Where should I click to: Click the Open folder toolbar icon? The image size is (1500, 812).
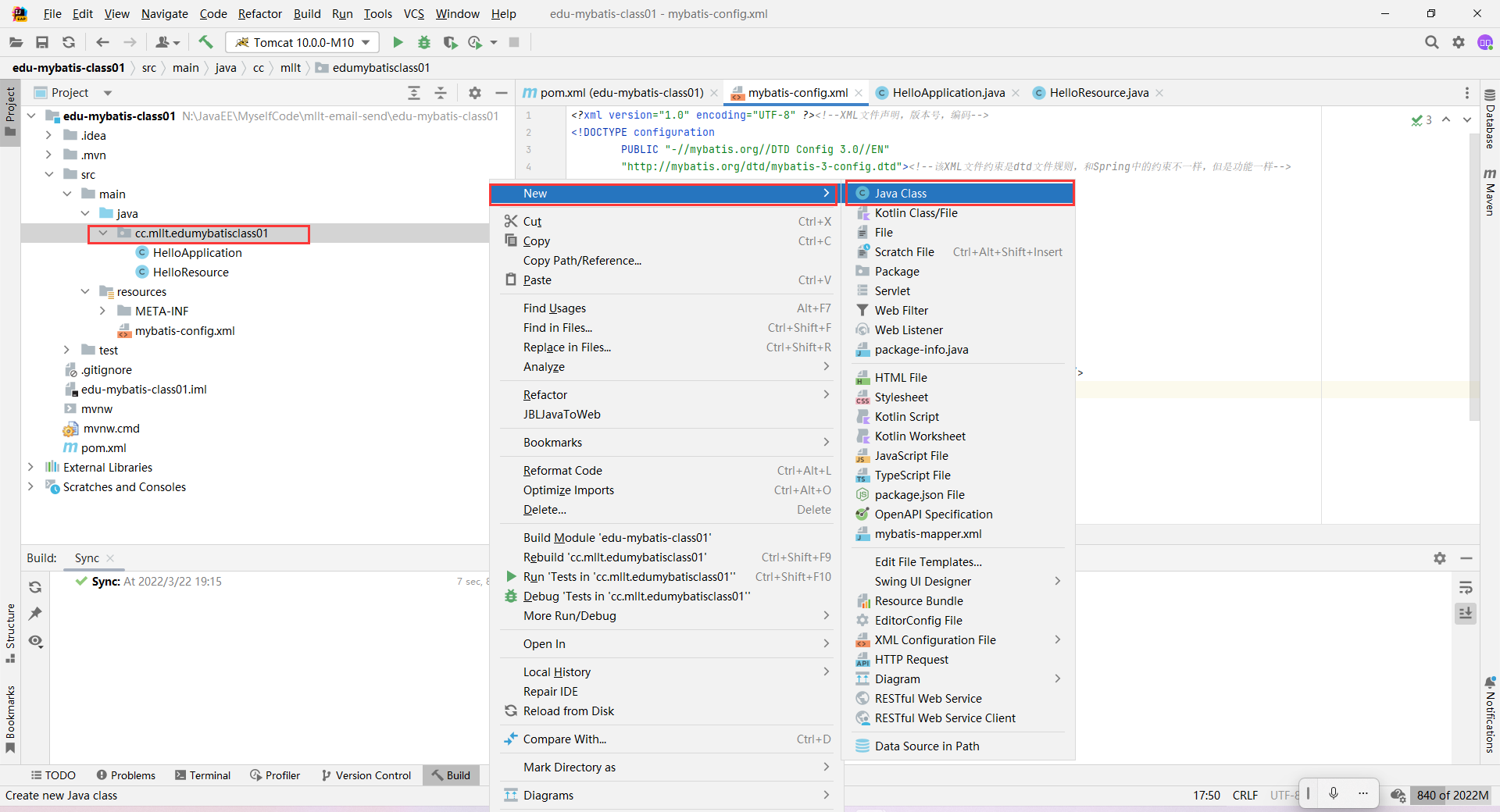[x=16, y=42]
